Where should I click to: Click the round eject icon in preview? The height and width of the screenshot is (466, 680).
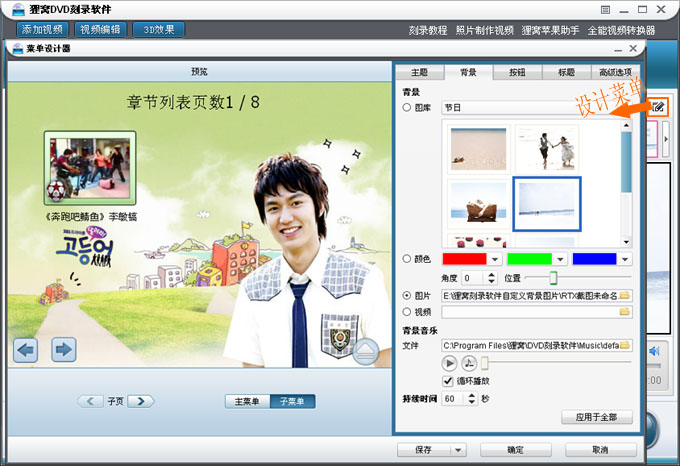click(x=365, y=352)
